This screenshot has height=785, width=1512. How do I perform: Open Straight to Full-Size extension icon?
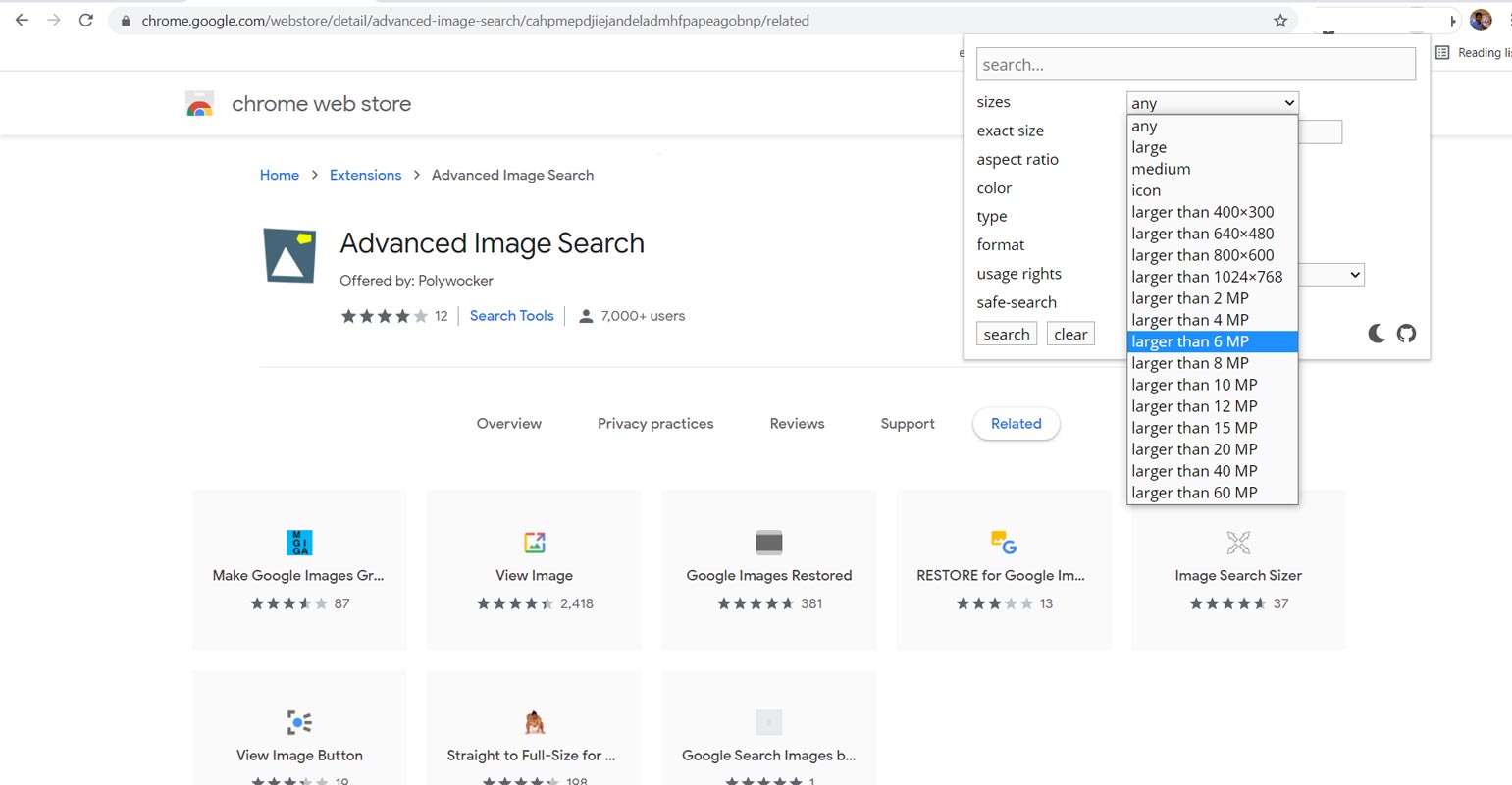tap(534, 722)
